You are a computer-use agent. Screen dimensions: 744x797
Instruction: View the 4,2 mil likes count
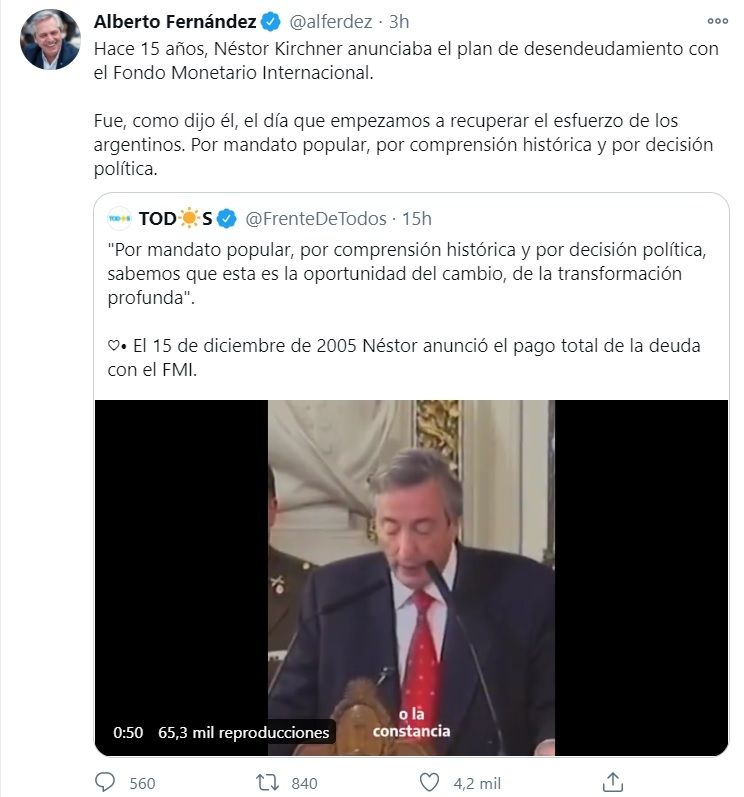tap(477, 783)
